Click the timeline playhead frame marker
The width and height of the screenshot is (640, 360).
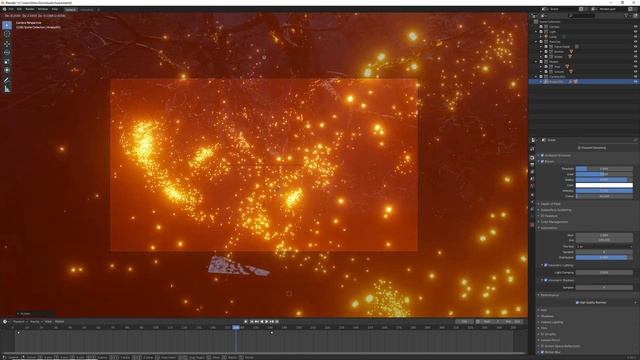(x=236, y=327)
